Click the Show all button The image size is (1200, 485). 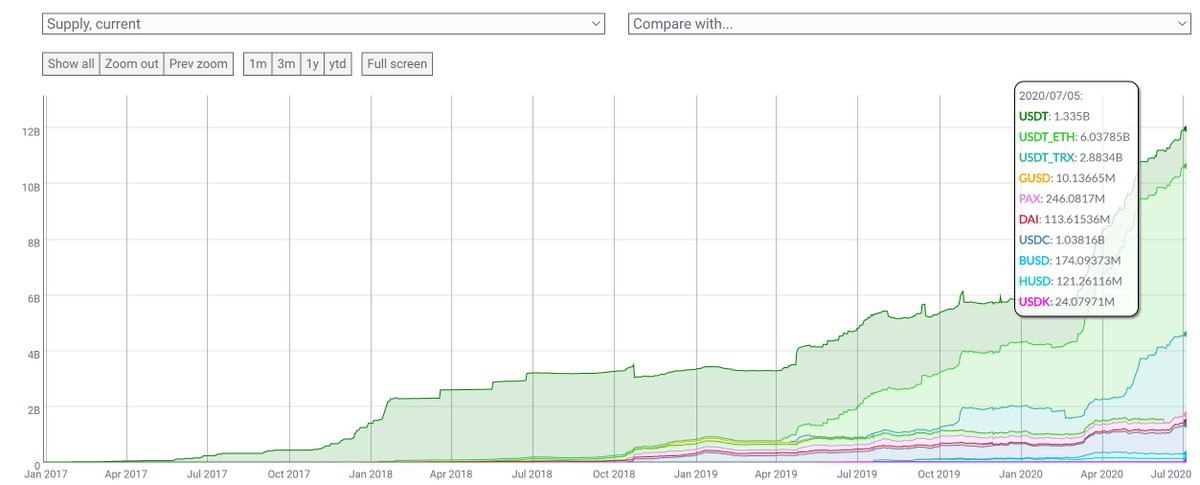[71, 64]
